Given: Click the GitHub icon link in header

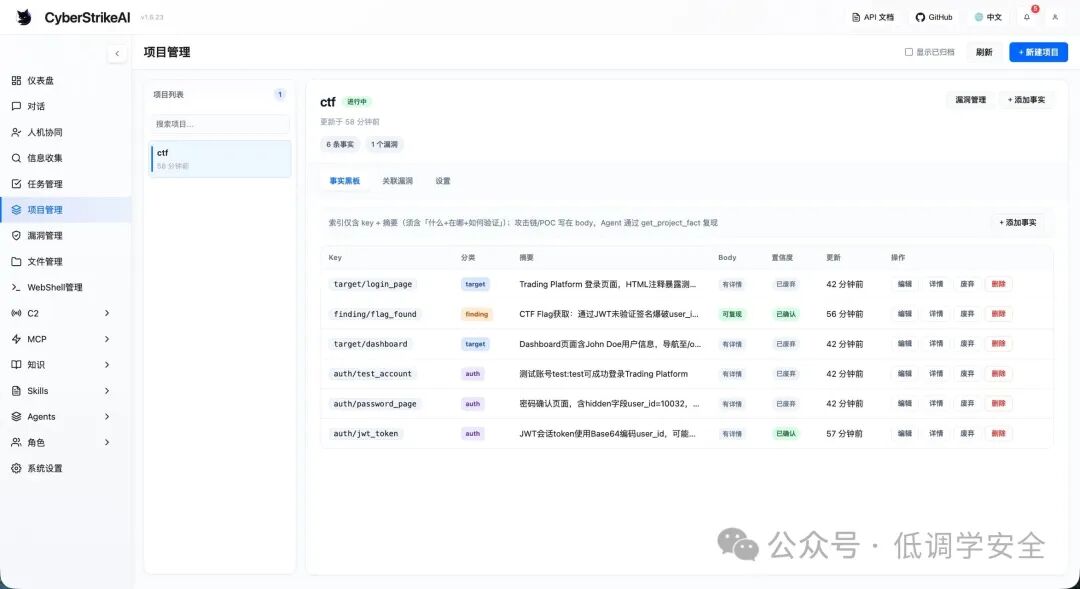Looking at the screenshot, I should [x=920, y=17].
